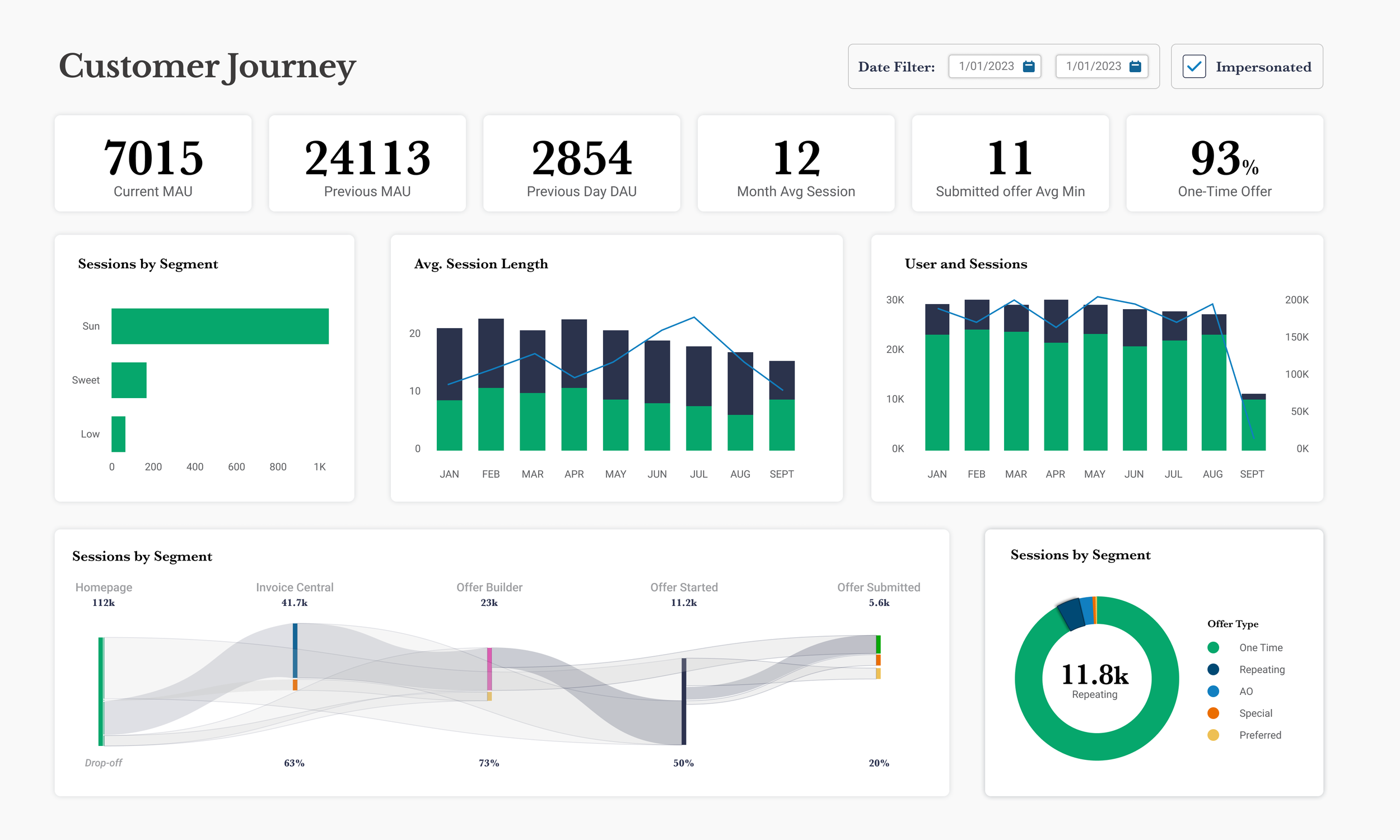Click the Sun segment bar

point(220,326)
